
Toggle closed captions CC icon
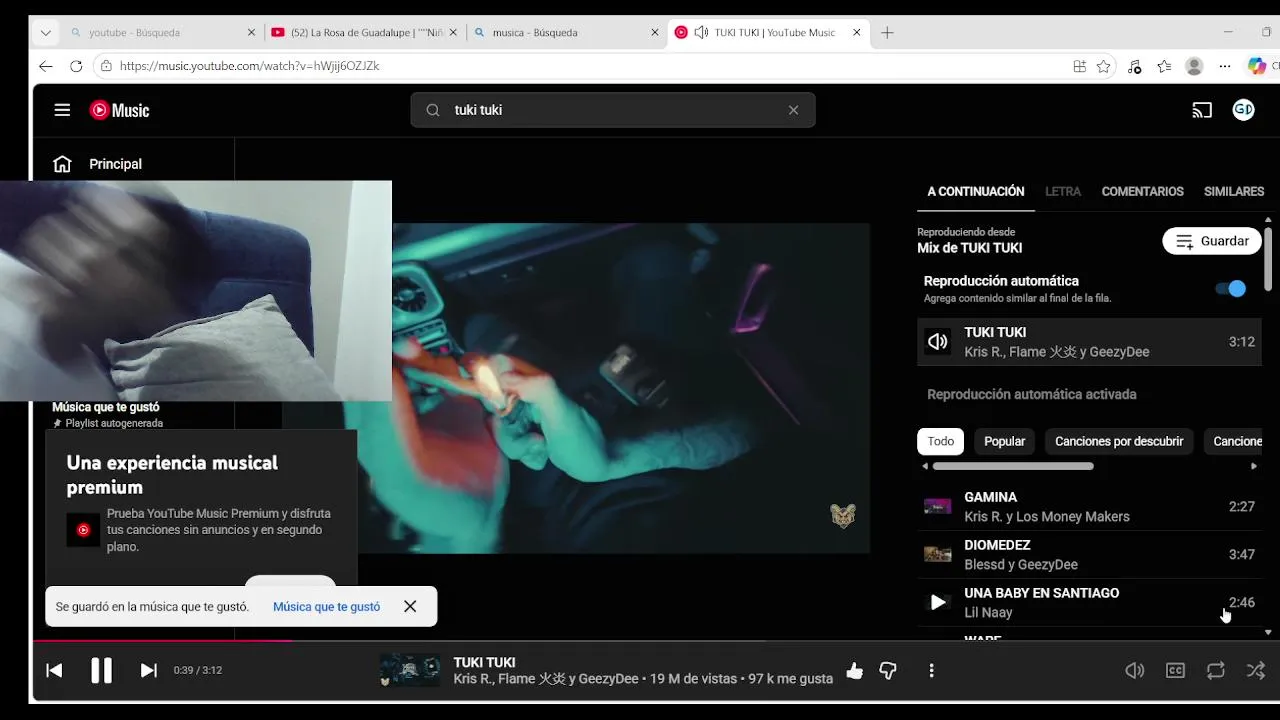pos(1176,671)
